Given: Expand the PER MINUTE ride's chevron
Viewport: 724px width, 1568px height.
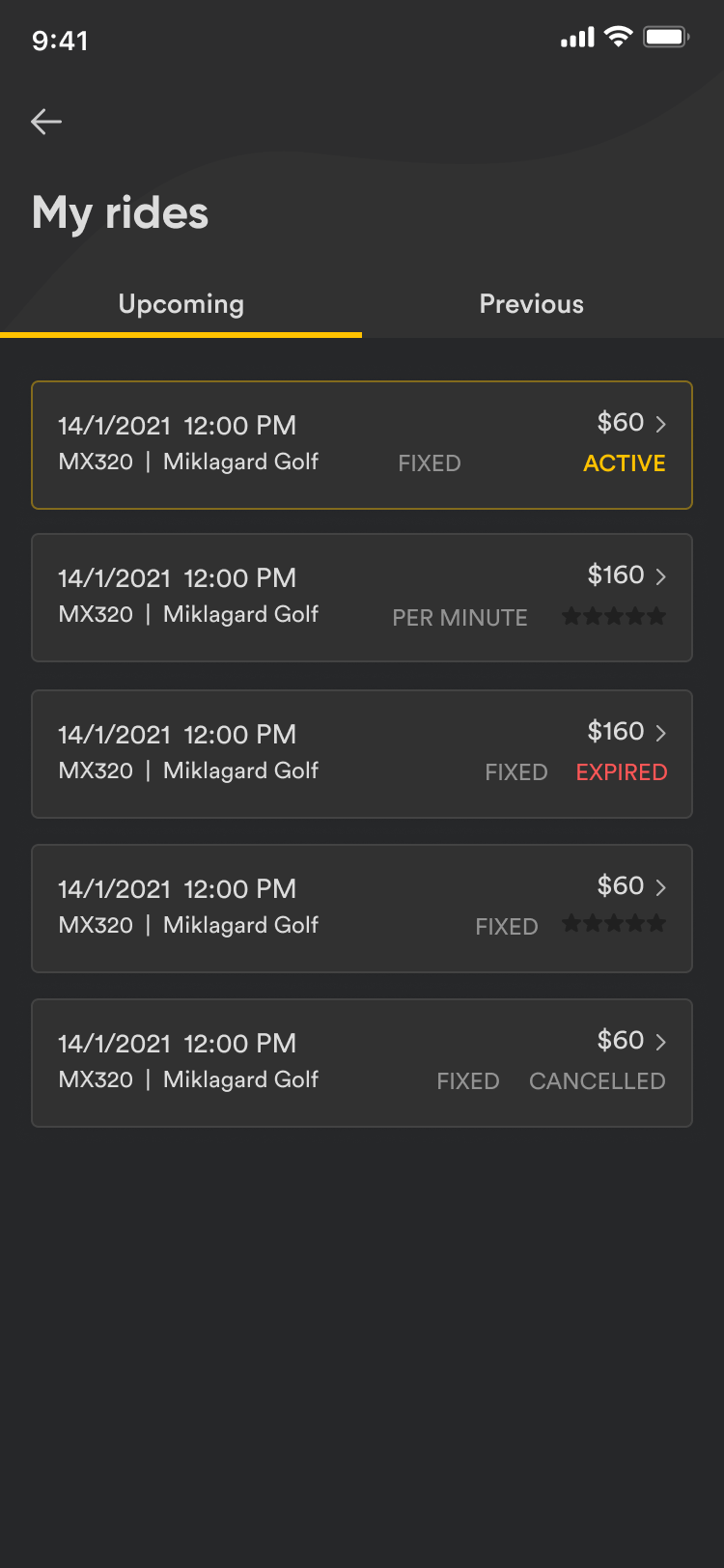Looking at the screenshot, I should pos(661,576).
